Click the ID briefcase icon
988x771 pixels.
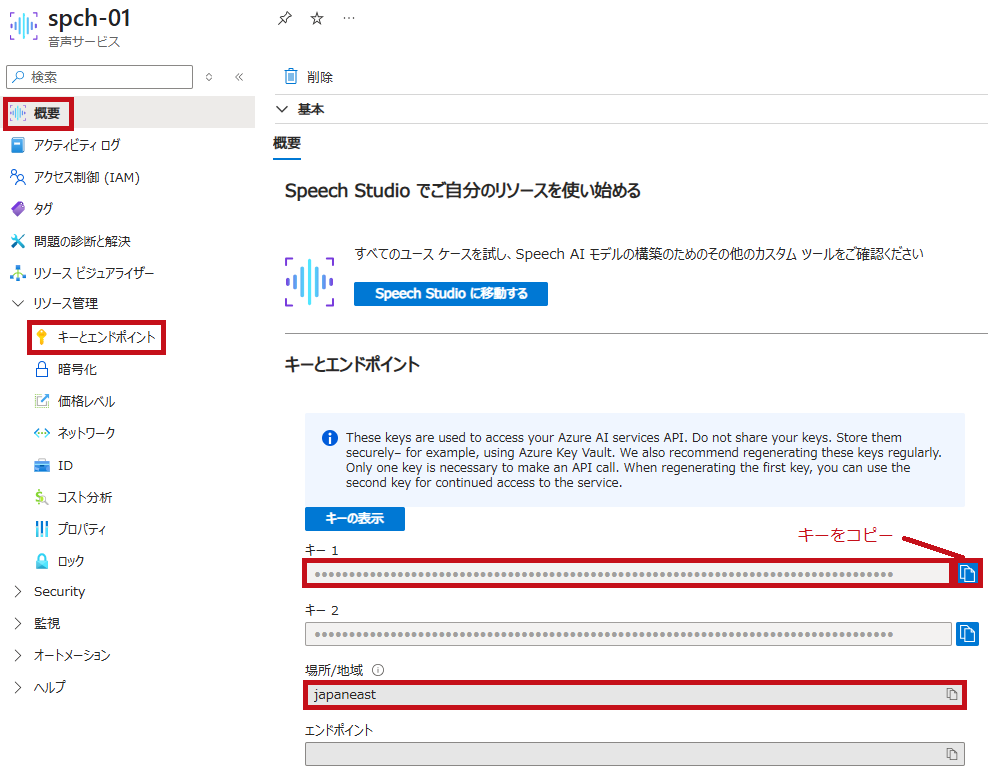(x=42, y=465)
